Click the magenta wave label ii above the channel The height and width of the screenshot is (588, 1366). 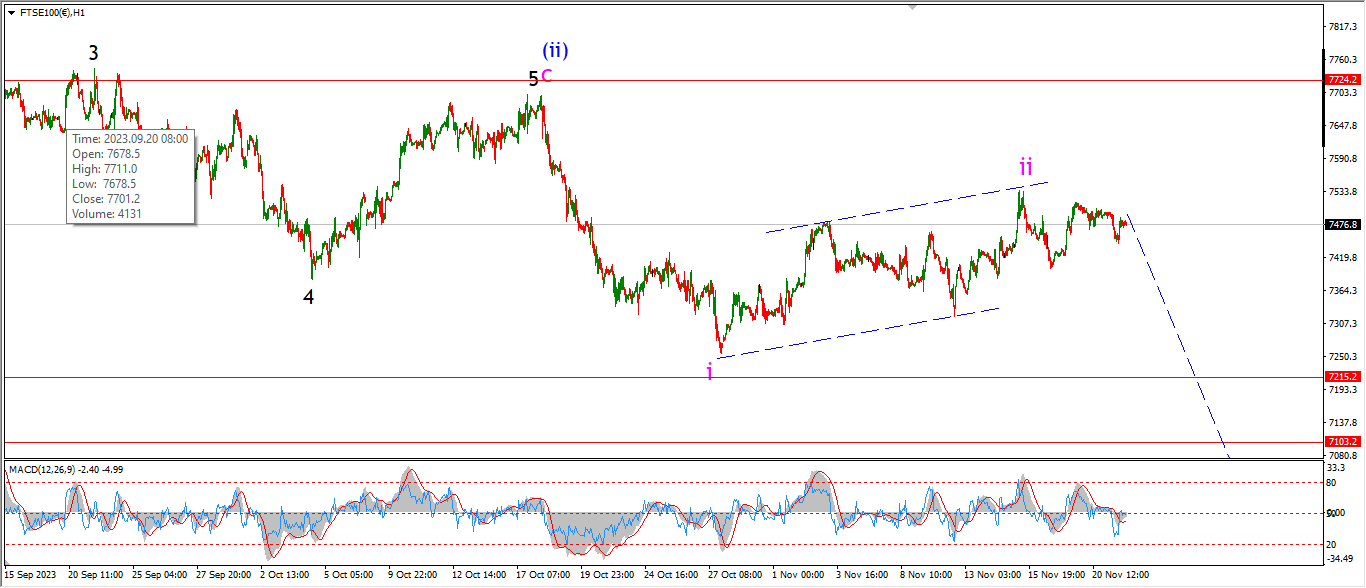pyautogui.click(x=1025, y=165)
